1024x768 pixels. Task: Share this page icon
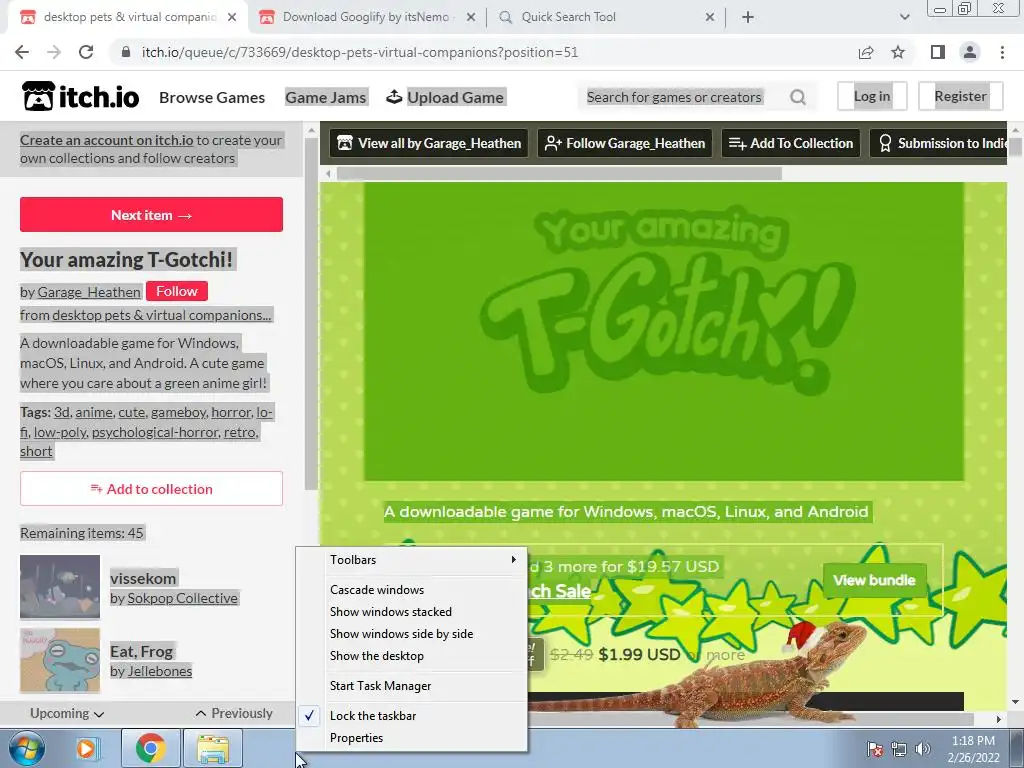866,52
